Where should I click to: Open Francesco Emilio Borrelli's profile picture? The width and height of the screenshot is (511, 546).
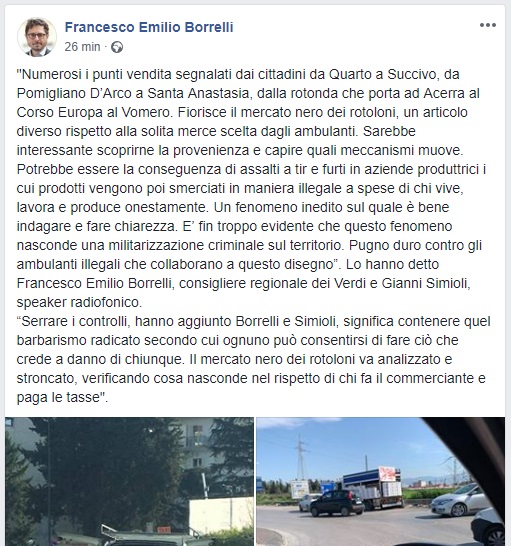tap(37, 37)
